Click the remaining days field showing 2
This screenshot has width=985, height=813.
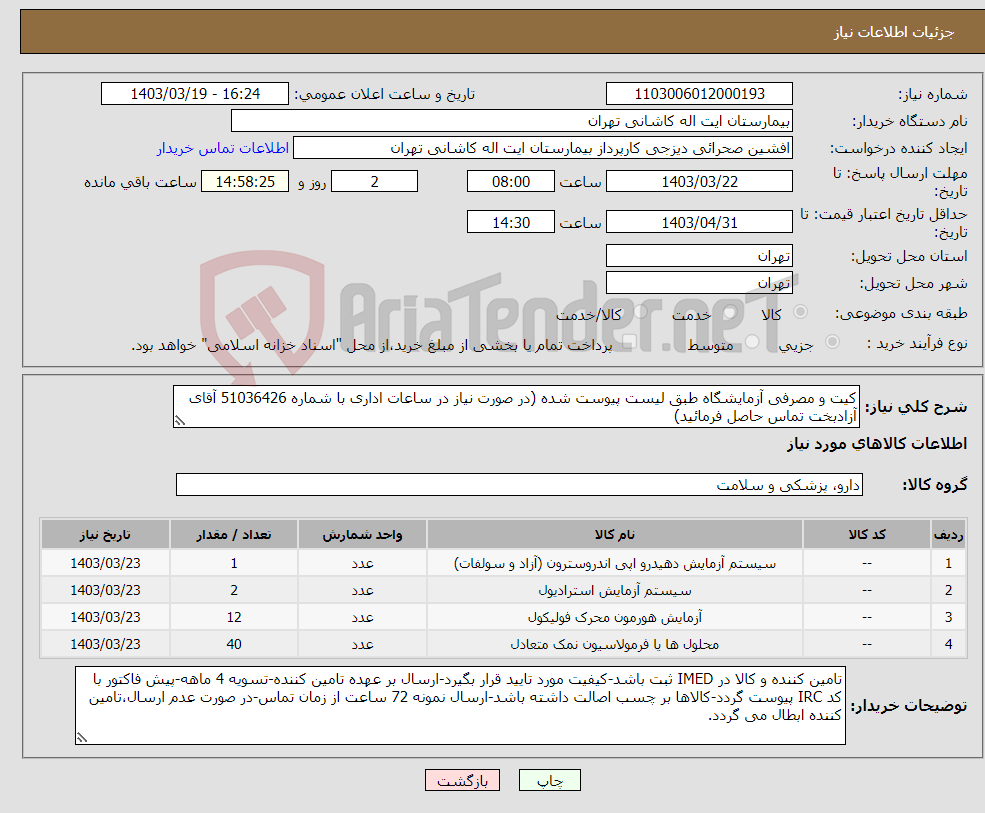[374, 182]
